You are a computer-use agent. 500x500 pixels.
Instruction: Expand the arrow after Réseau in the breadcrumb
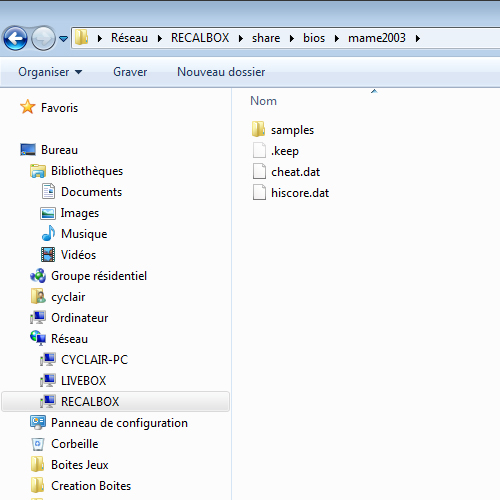(160, 39)
